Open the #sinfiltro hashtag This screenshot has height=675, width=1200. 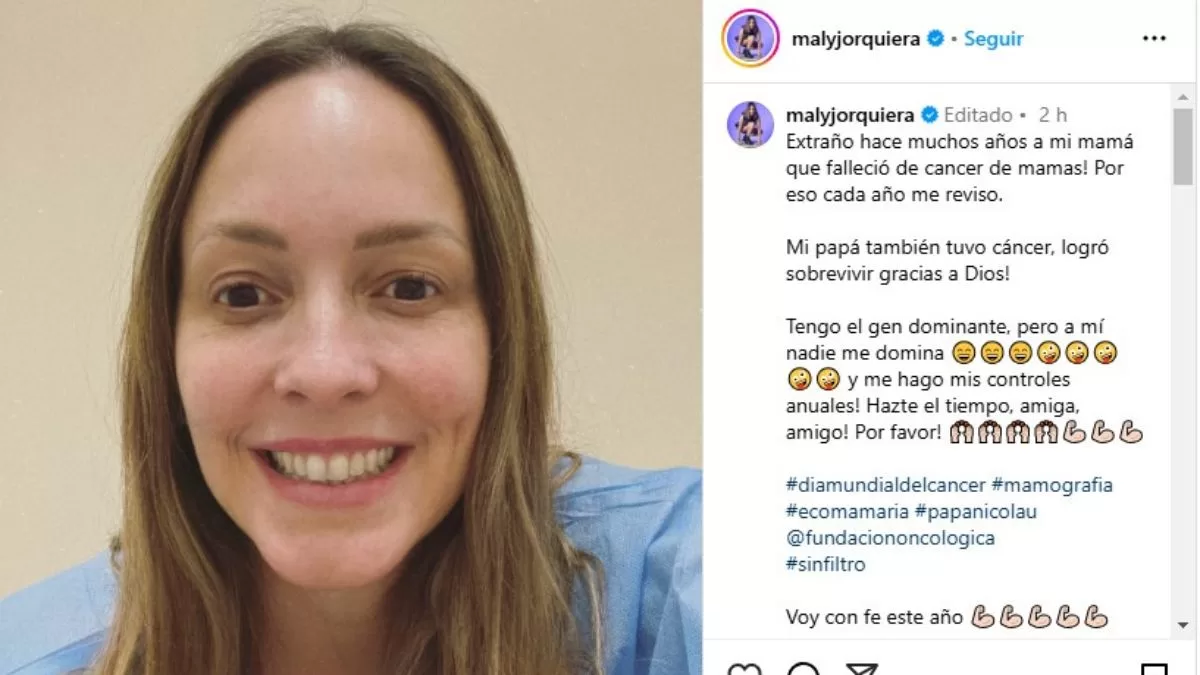(x=826, y=564)
